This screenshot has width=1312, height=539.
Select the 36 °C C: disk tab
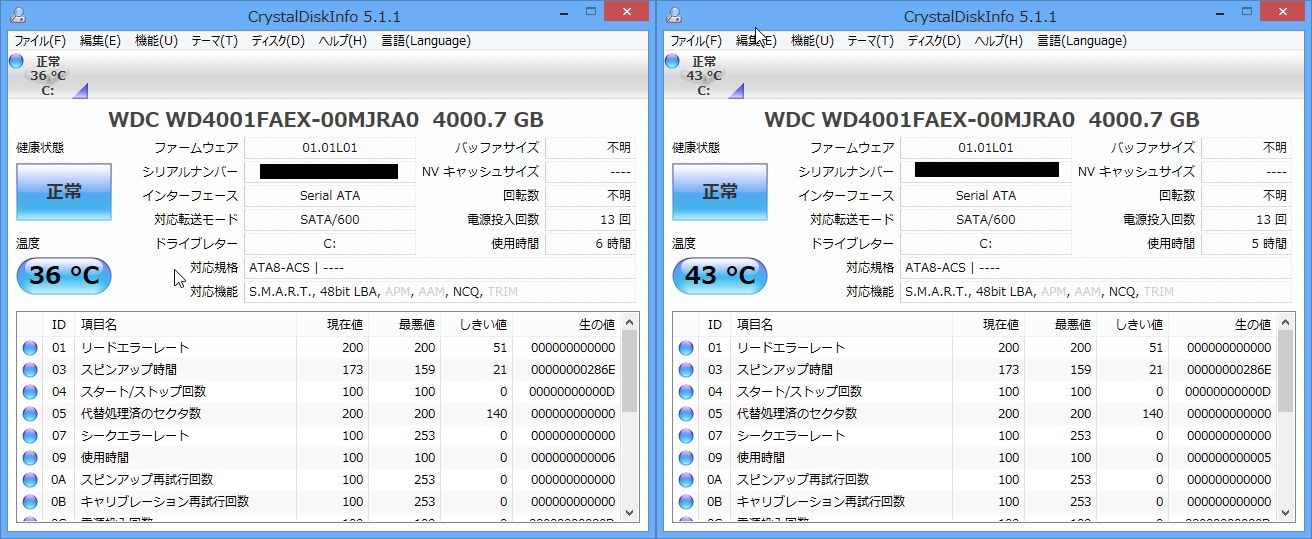(x=47, y=76)
